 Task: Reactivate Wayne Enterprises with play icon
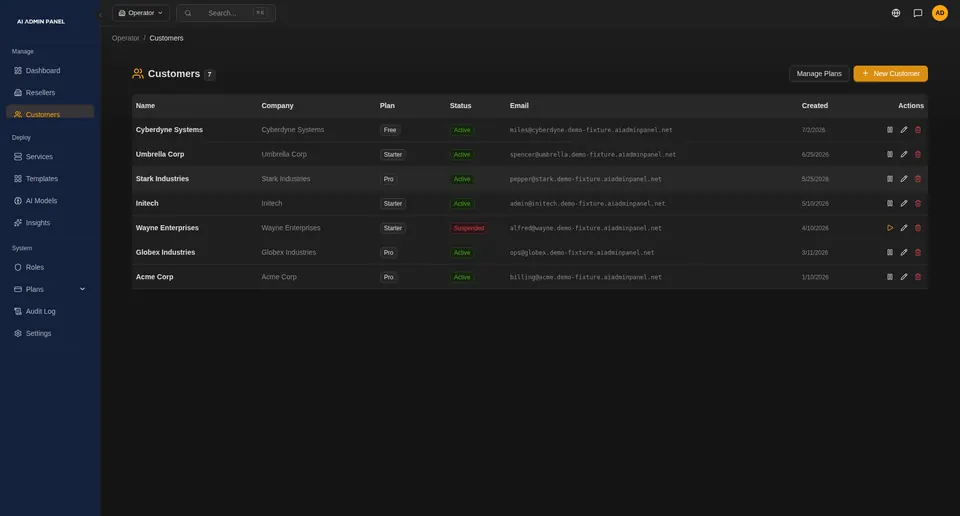pyautogui.click(x=890, y=228)
